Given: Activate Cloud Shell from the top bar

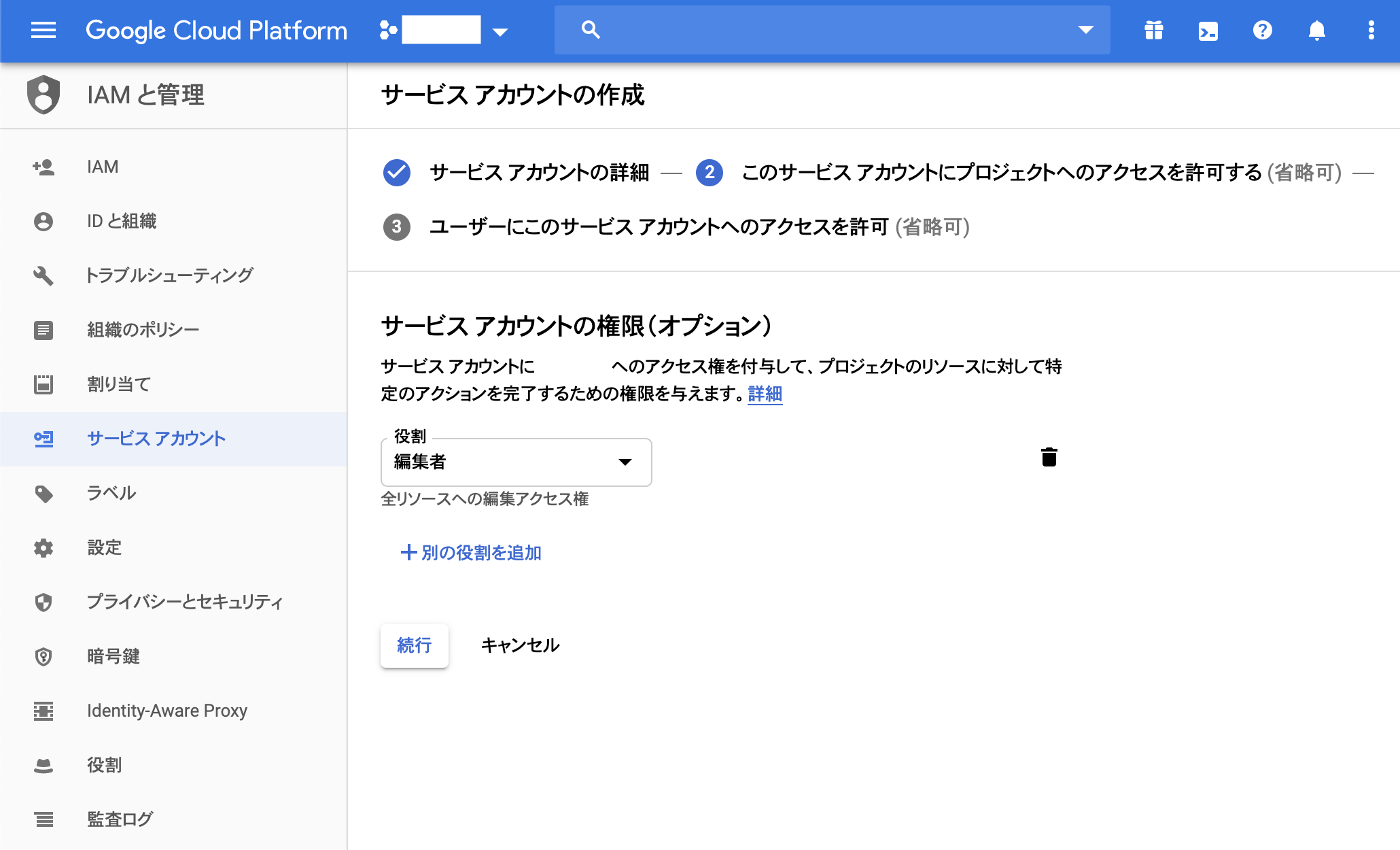Looking at the screenshot, I should pos(1208,29).
